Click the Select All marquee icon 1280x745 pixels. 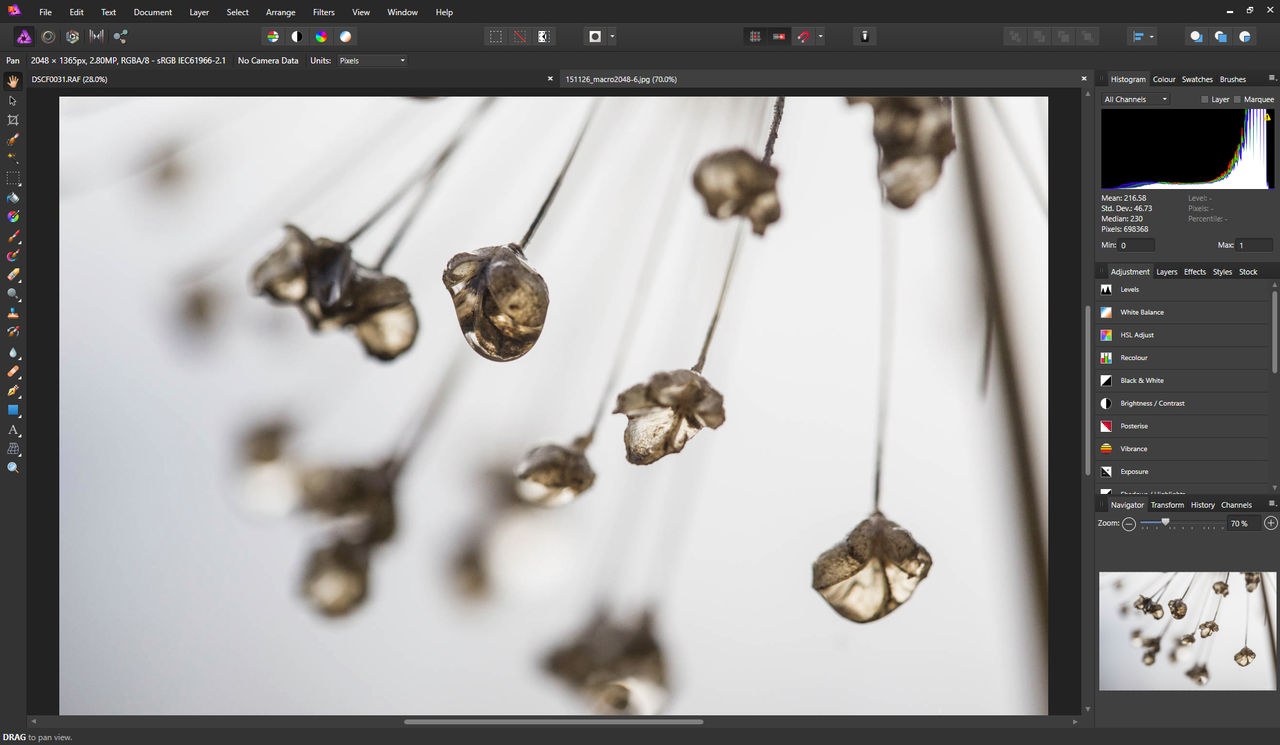[495, 36]
